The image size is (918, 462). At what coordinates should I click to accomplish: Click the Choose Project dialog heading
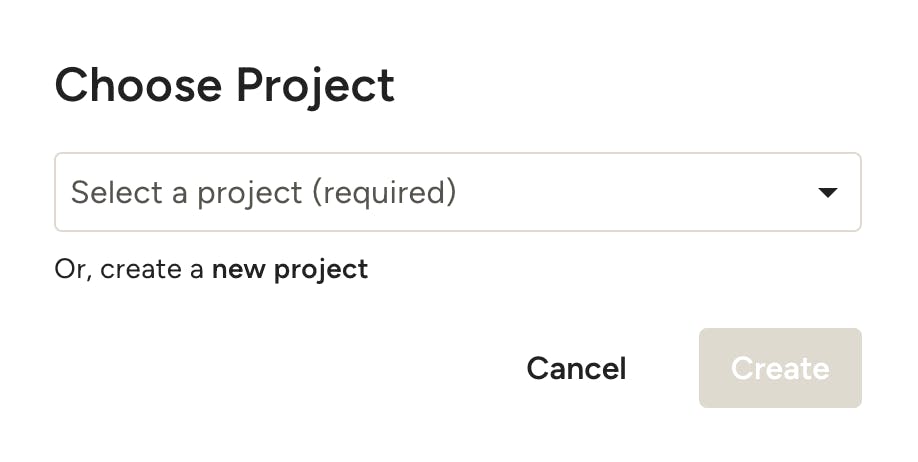pos(224,86)
